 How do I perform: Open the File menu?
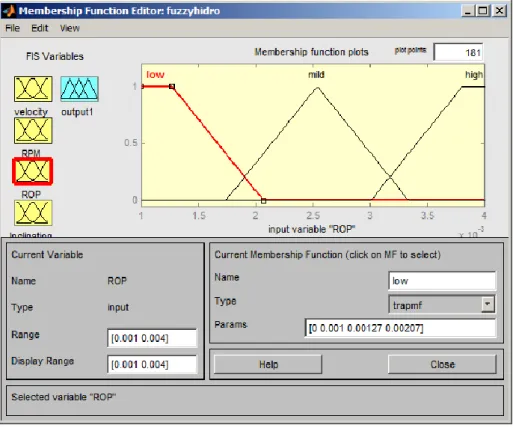coord(13,28)
